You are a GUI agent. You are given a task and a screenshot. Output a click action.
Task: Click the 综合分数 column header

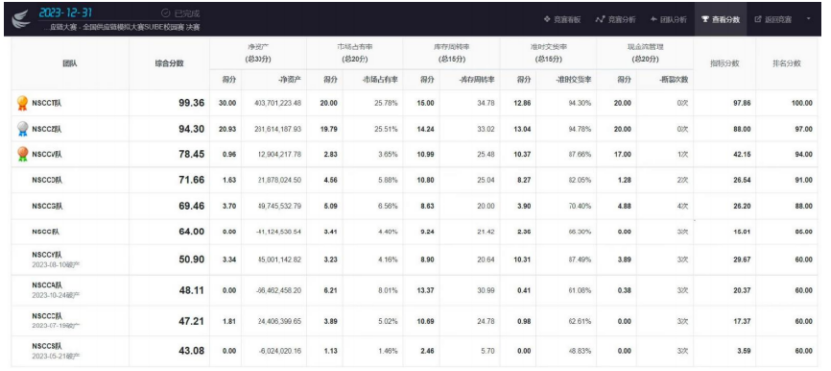(x=169, y=63)
